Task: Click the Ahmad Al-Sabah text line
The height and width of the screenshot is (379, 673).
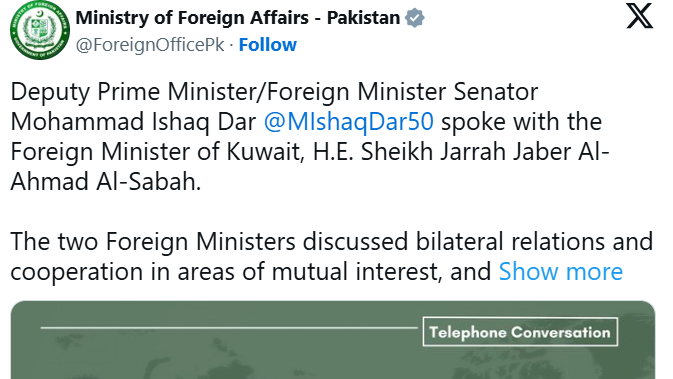Action: [106, 182]
